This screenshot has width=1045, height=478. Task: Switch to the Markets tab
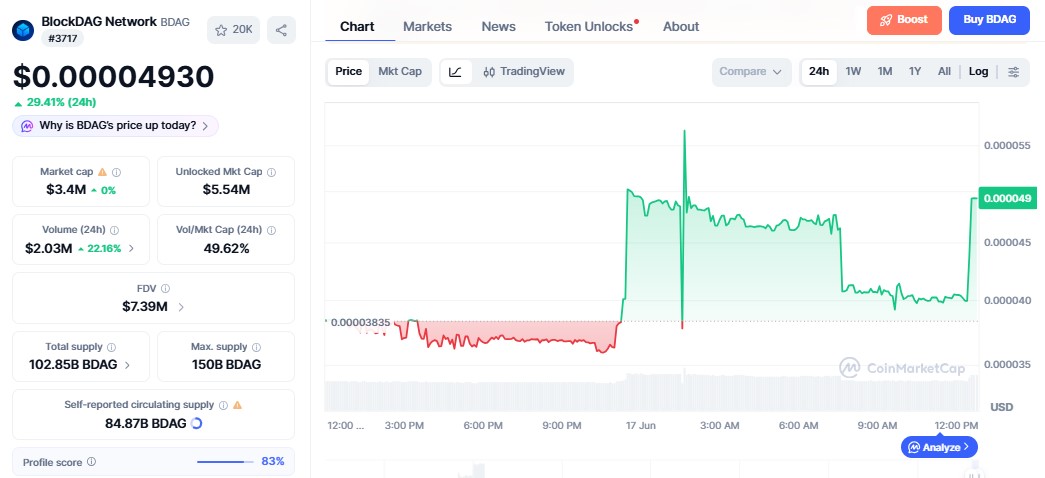[x=427, y=27]
